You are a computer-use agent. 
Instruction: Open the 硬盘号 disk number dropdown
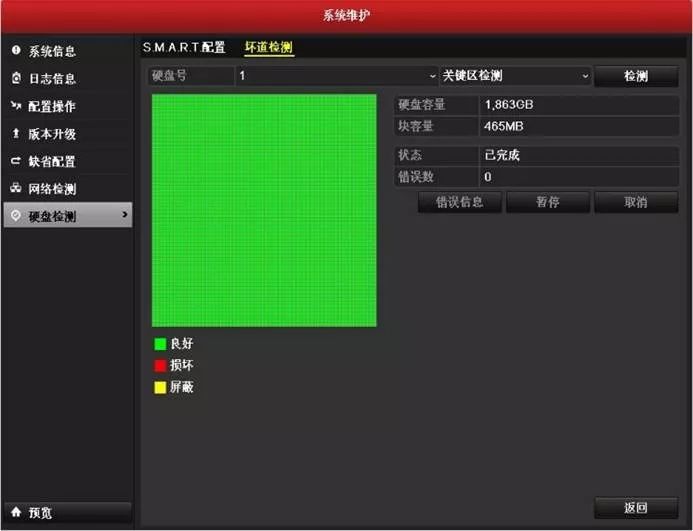[336, 76]
